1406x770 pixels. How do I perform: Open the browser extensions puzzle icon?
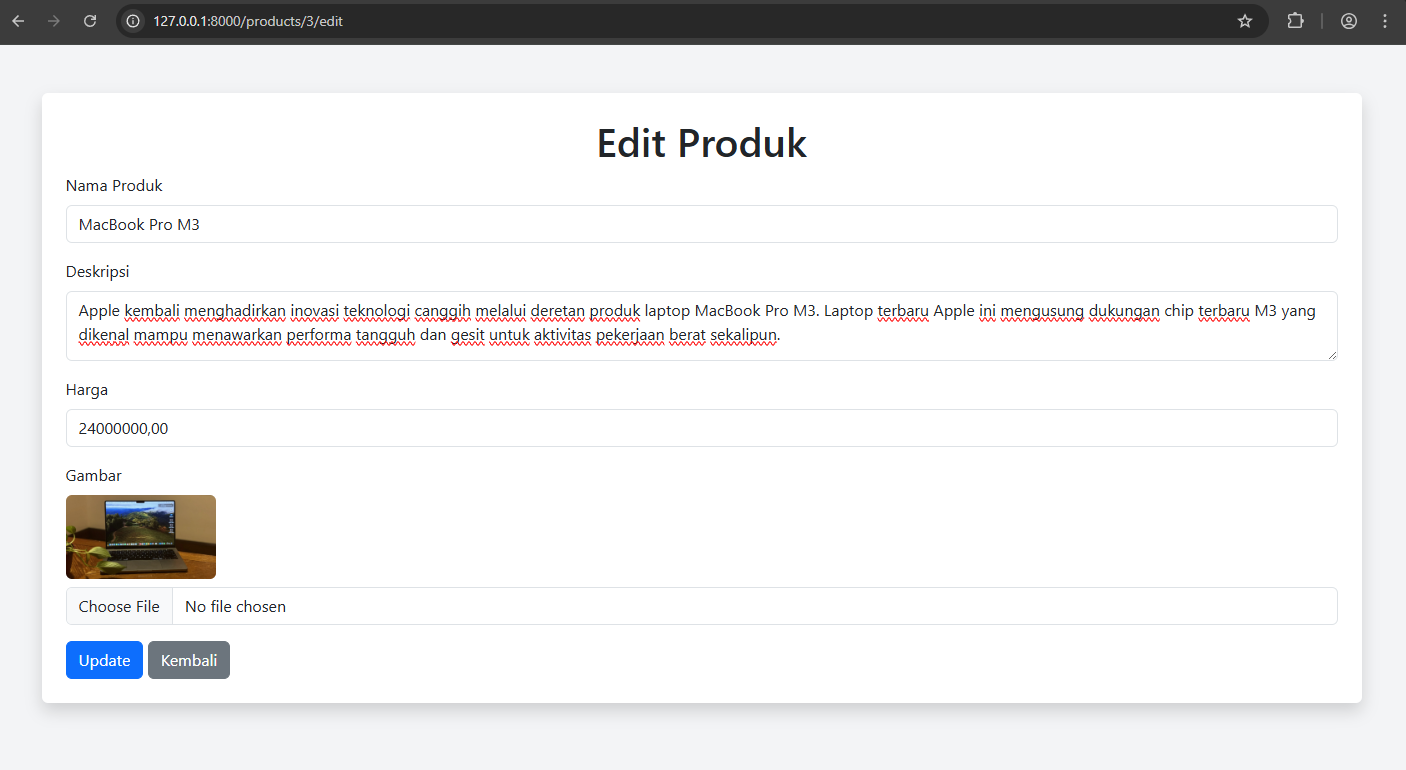pyautogui.click(x=1295, y=21)
